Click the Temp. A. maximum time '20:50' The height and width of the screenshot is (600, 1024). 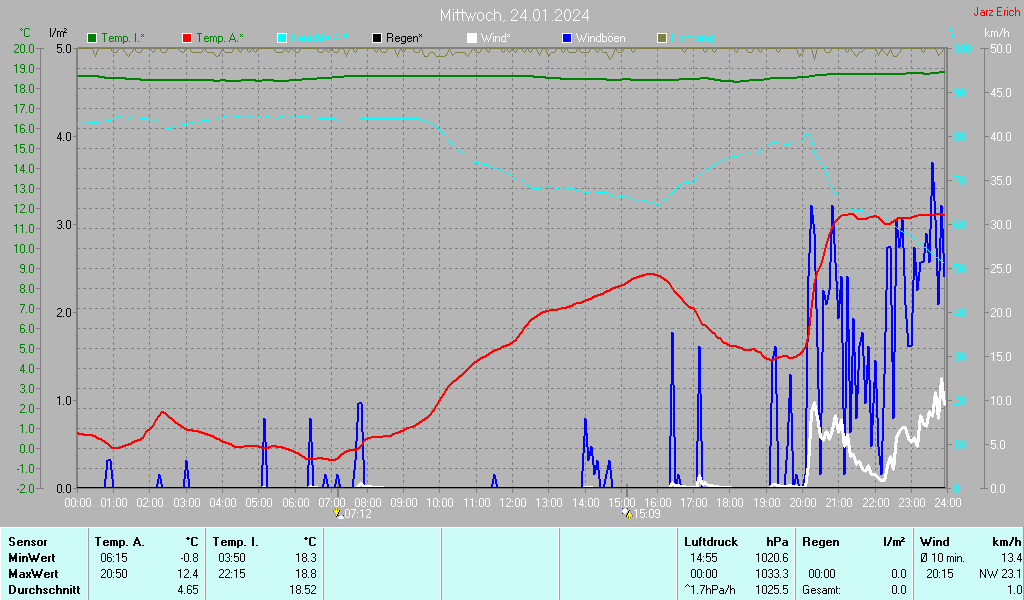114,574
